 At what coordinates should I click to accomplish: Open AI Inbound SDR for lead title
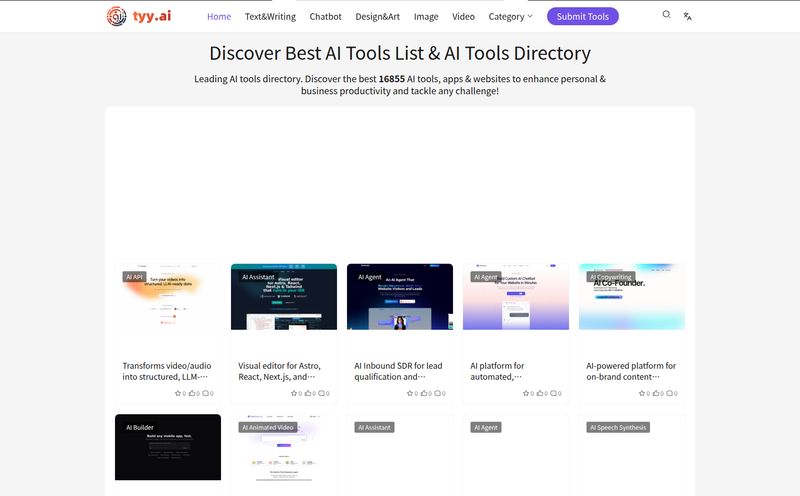click(x=398, y=371)
